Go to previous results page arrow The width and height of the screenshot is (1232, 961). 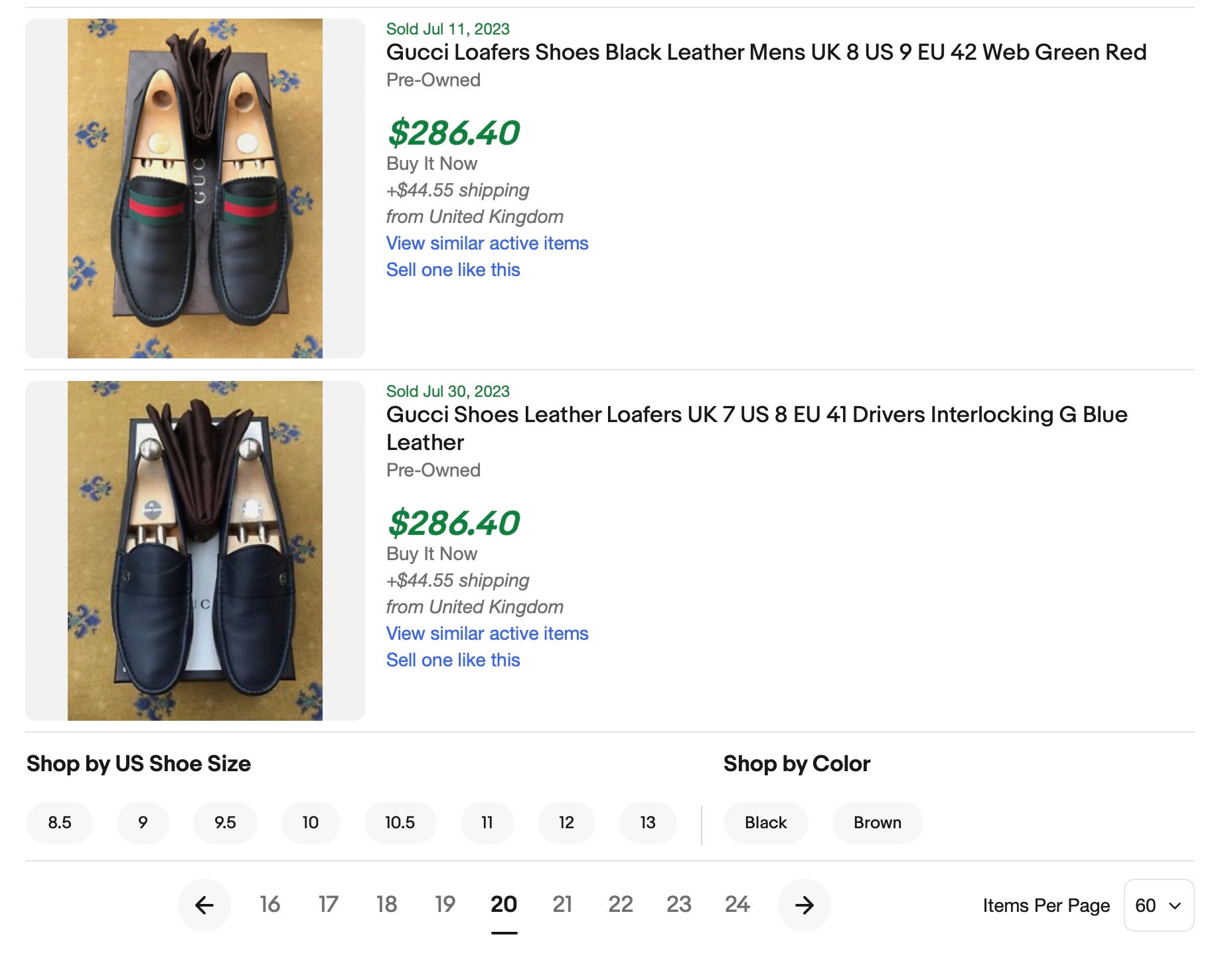(204, 905)
